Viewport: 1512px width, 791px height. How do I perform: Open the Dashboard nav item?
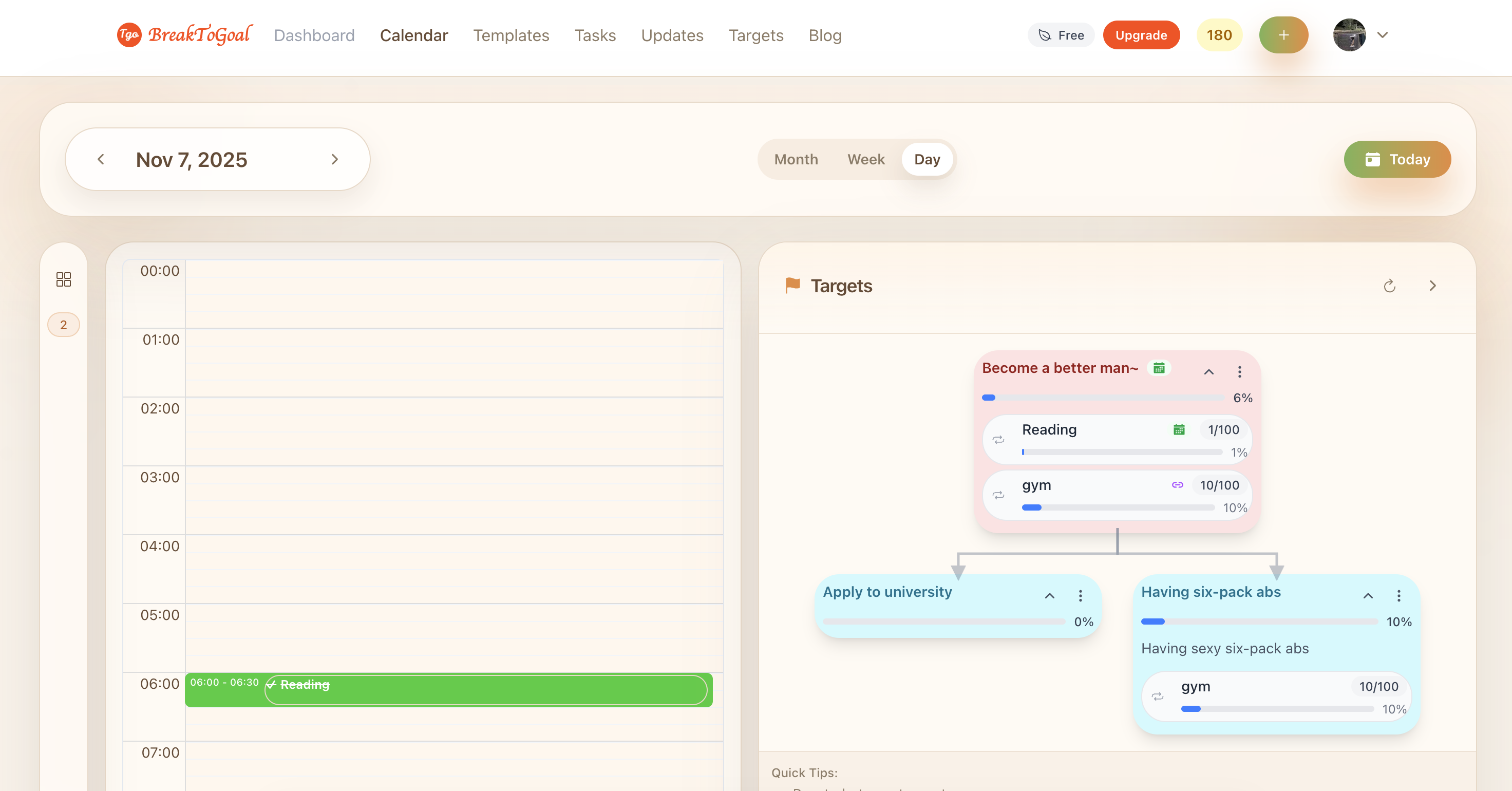tap(314, 35)
